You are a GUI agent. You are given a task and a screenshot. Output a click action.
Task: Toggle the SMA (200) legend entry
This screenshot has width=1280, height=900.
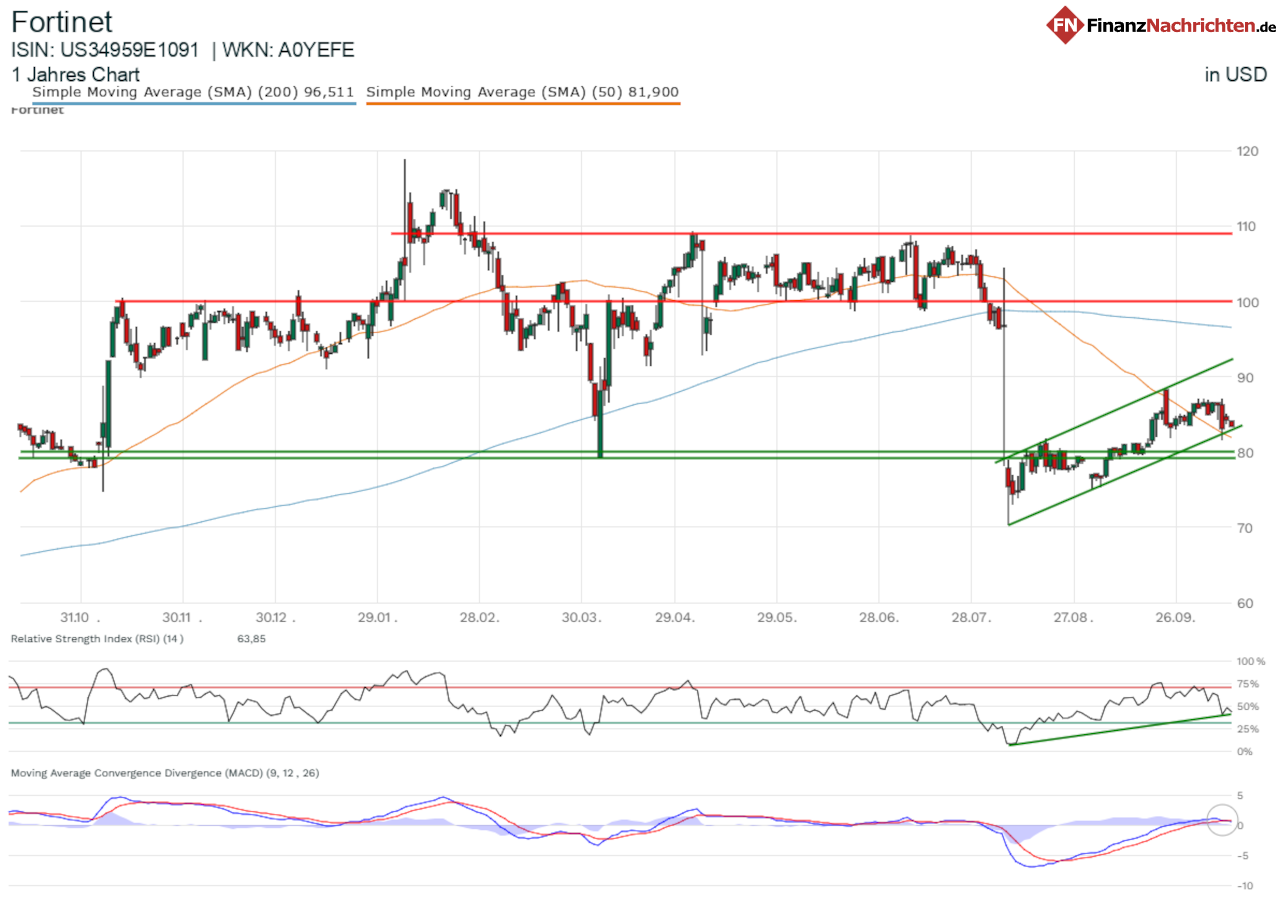coord(193,92)
